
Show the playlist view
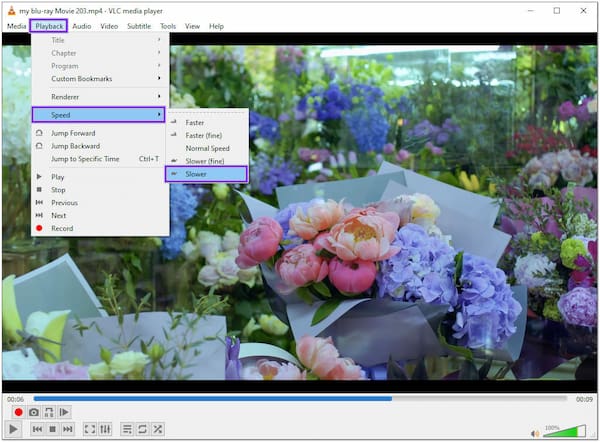tap(127, 429)
